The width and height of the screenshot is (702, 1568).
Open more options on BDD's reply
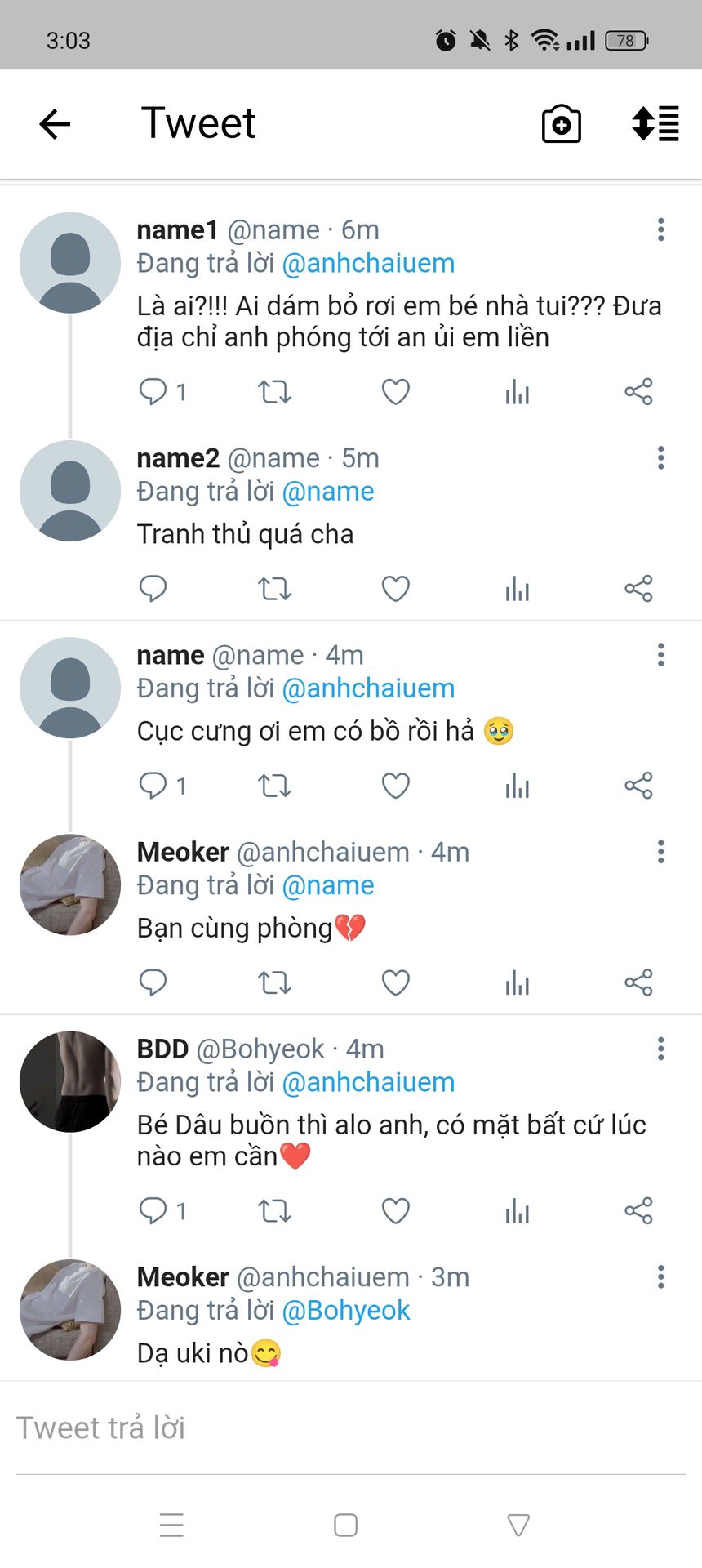pyautogui.click(x=660, y=1049)
